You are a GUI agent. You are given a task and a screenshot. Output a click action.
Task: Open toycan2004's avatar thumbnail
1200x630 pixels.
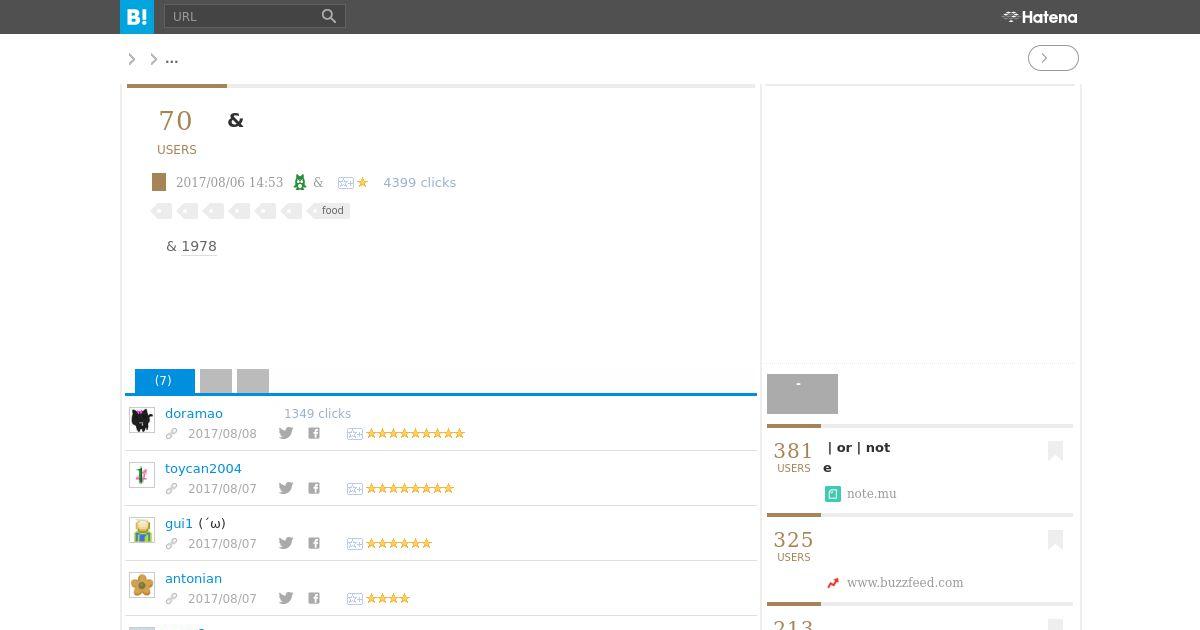click(142, 475)
